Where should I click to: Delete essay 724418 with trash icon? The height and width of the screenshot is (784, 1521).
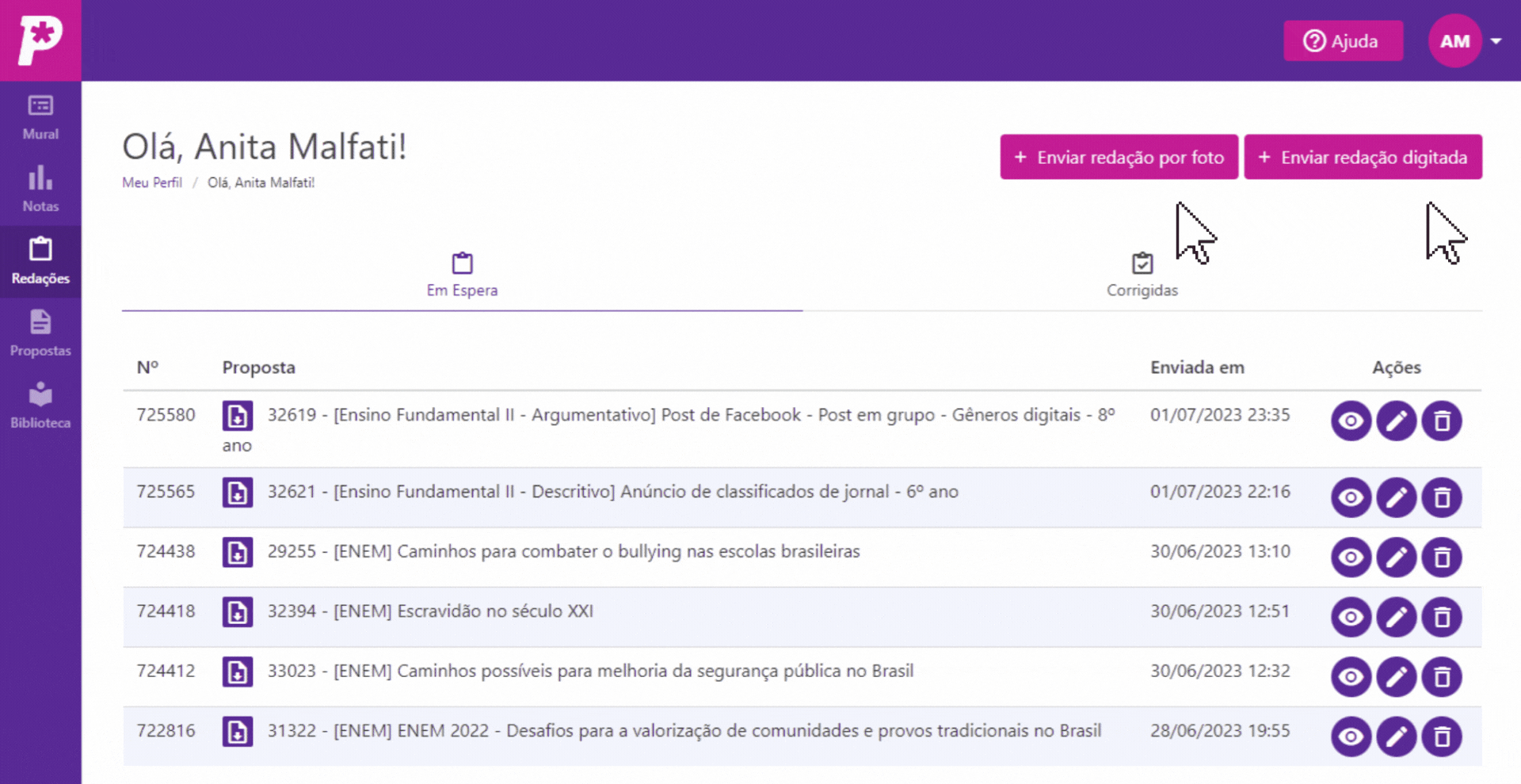[1442, 617]
